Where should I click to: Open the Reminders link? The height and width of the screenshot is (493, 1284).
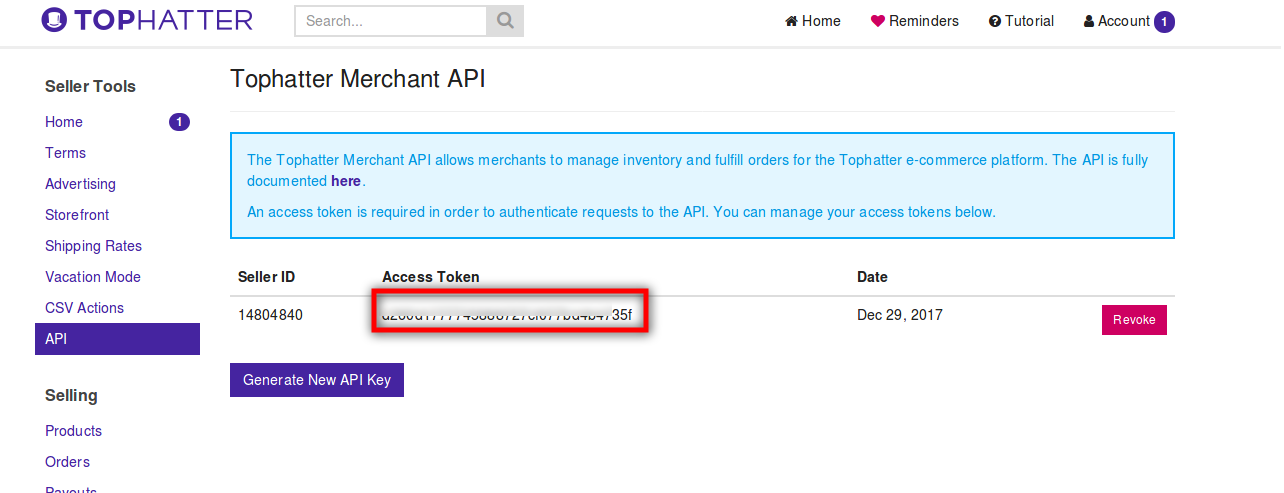914,21
